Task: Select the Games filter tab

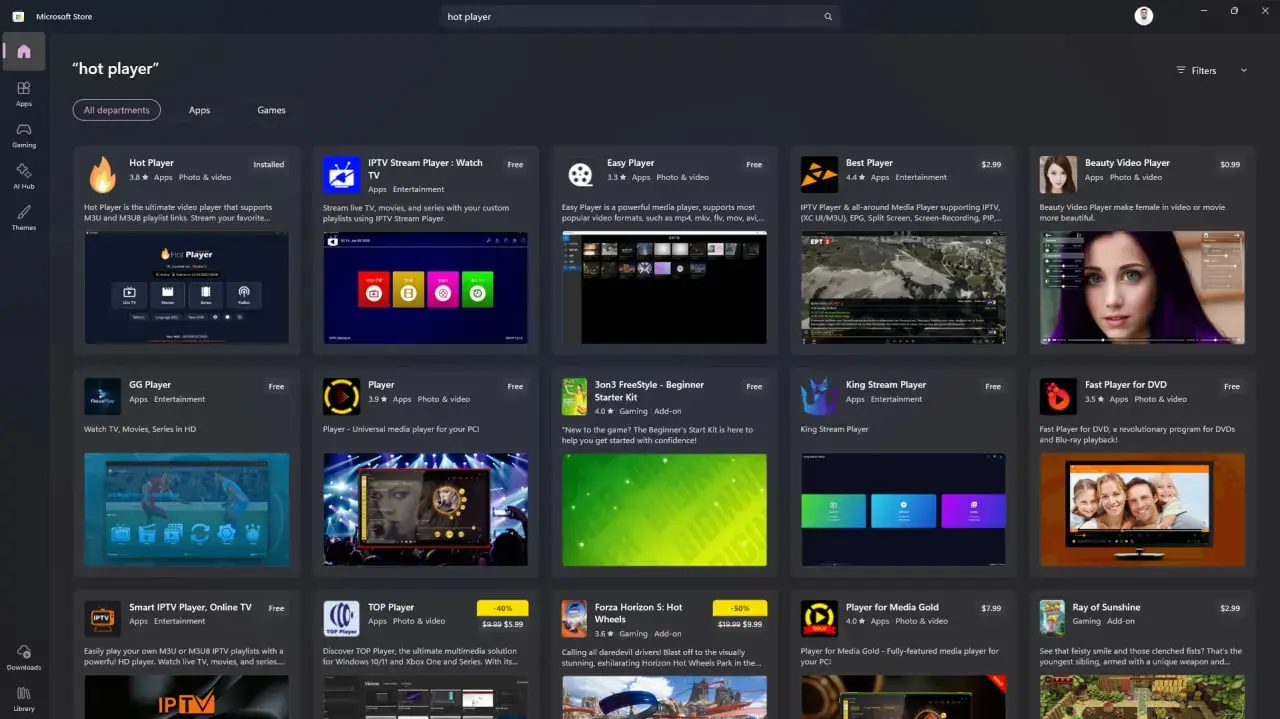Action: pyautogui.click(x=271, y=110)
